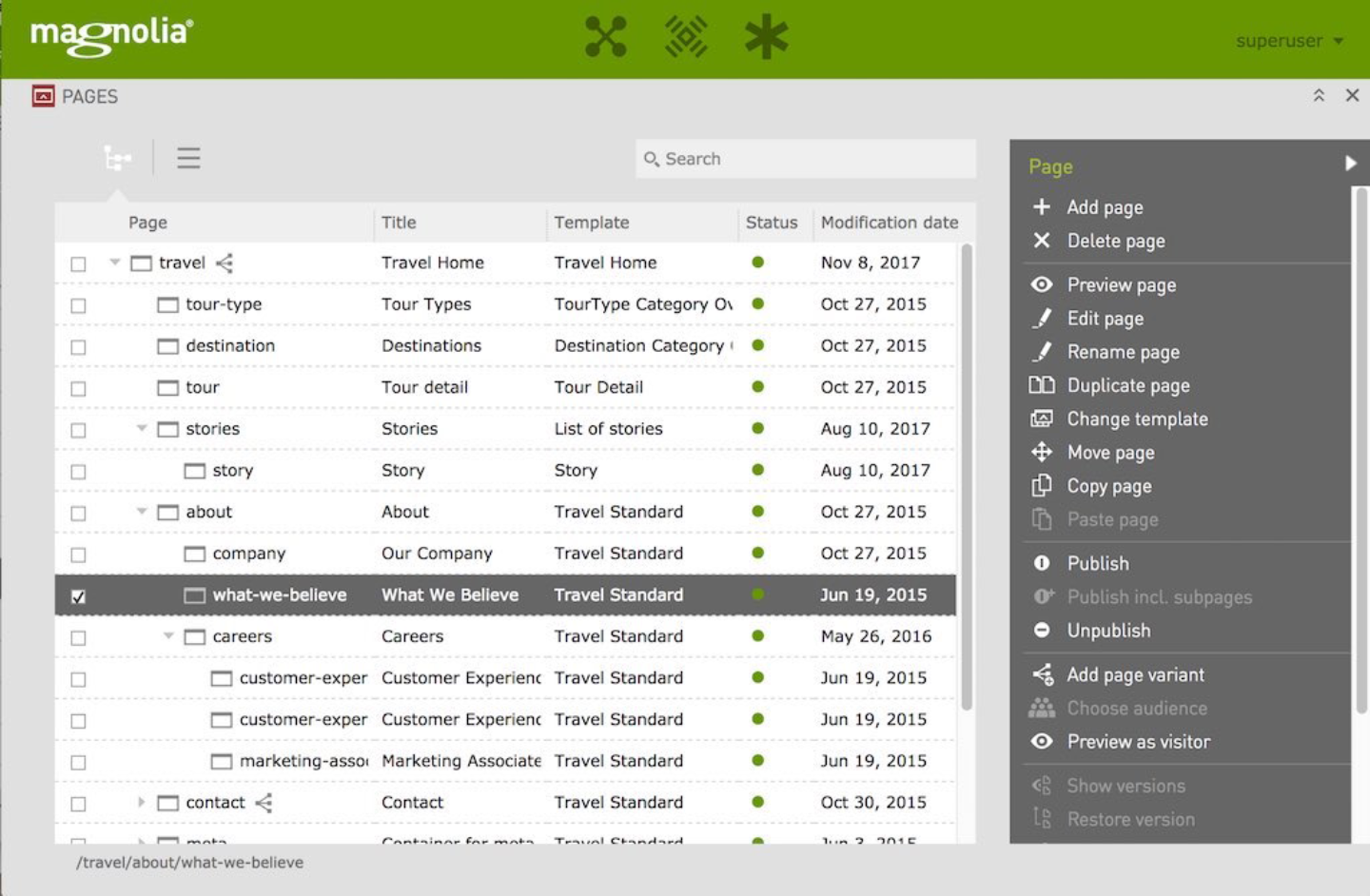Select the Edit page pencil icon
Screen dimensions: 1370x896
tap(1043, 319)
